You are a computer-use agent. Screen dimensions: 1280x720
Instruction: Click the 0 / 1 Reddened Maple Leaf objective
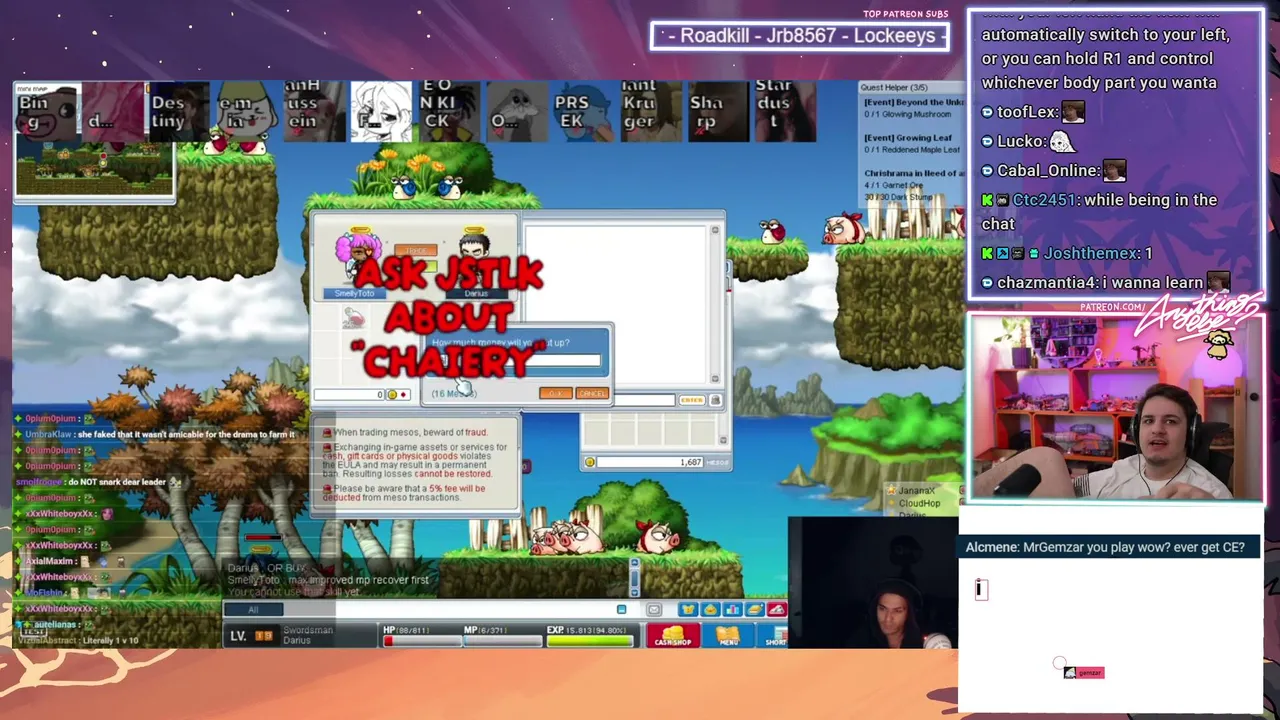(913, 150)
